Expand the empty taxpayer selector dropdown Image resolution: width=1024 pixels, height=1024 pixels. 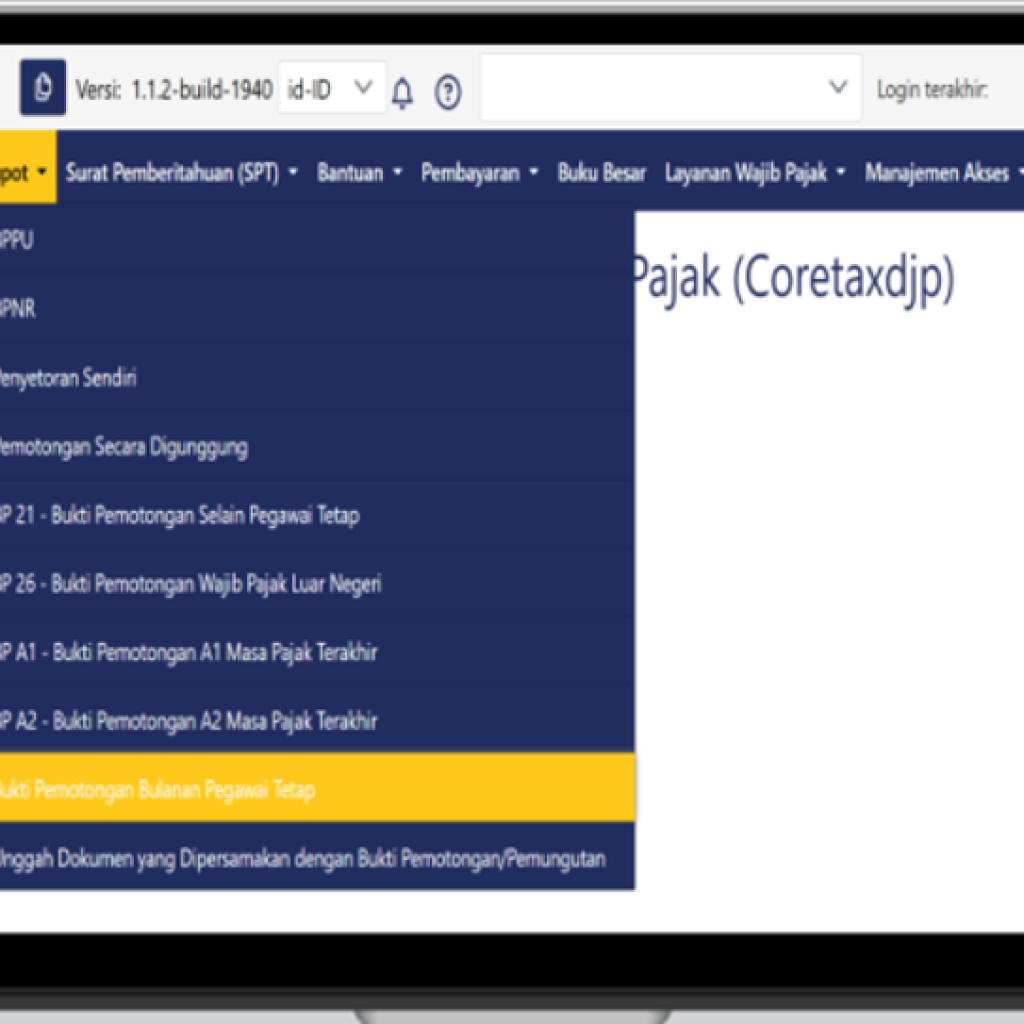[670, 88]
